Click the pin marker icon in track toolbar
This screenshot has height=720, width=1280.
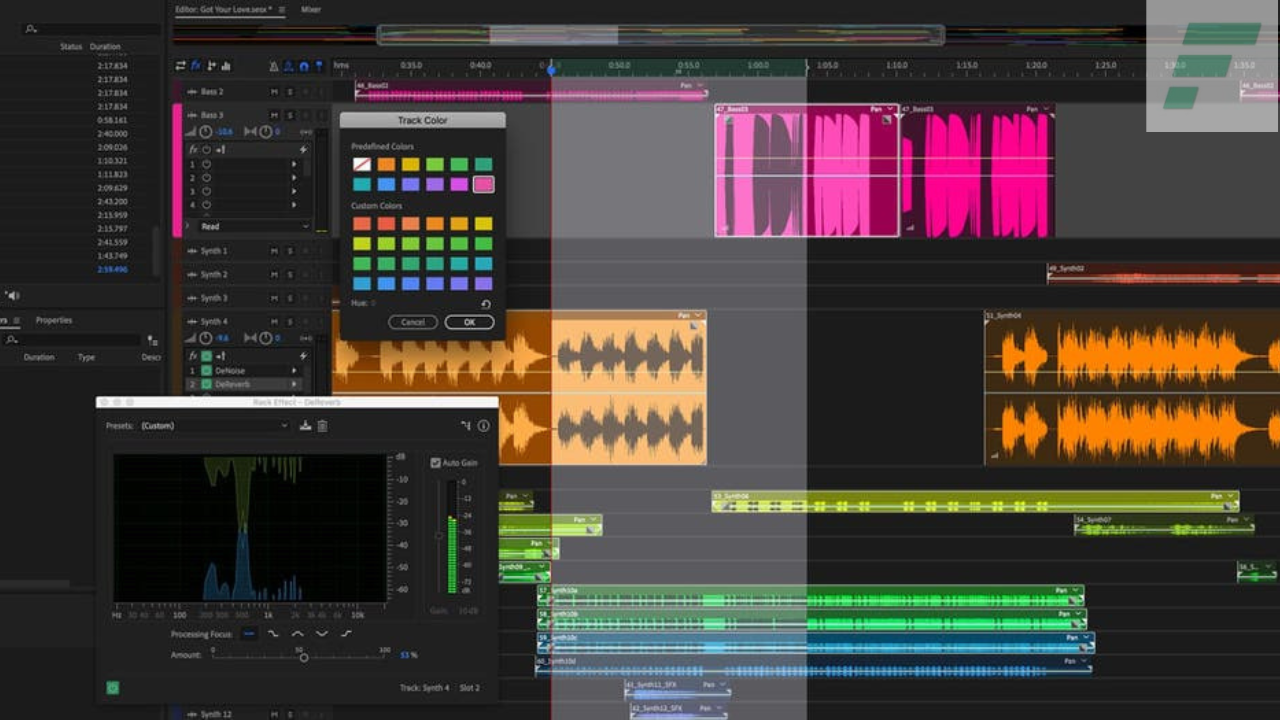[x=319, y=66]
